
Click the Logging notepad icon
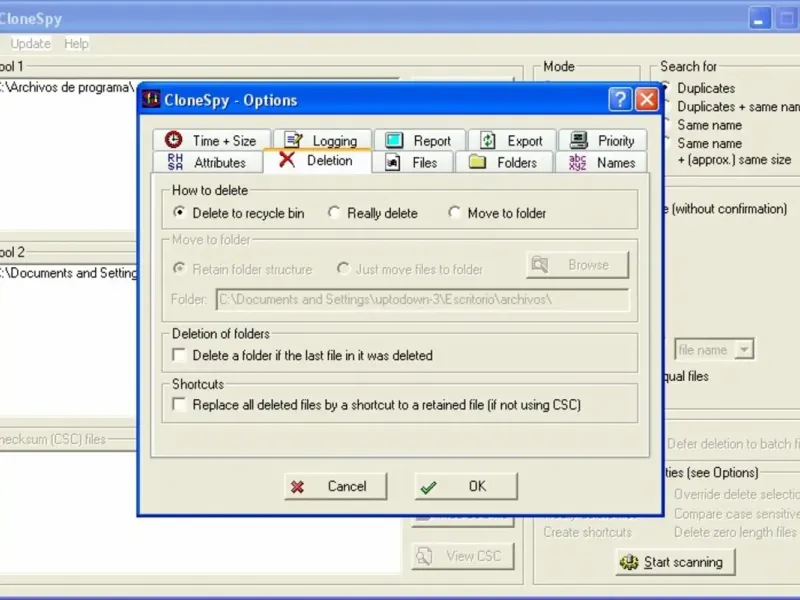coord(294,139)
